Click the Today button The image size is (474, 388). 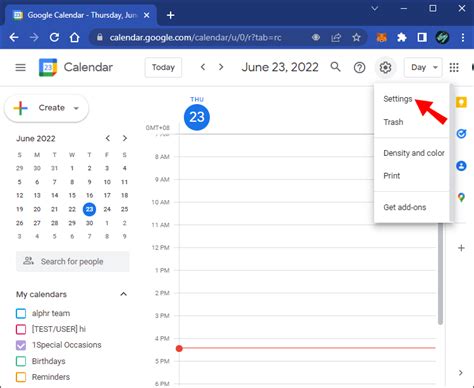163,68
